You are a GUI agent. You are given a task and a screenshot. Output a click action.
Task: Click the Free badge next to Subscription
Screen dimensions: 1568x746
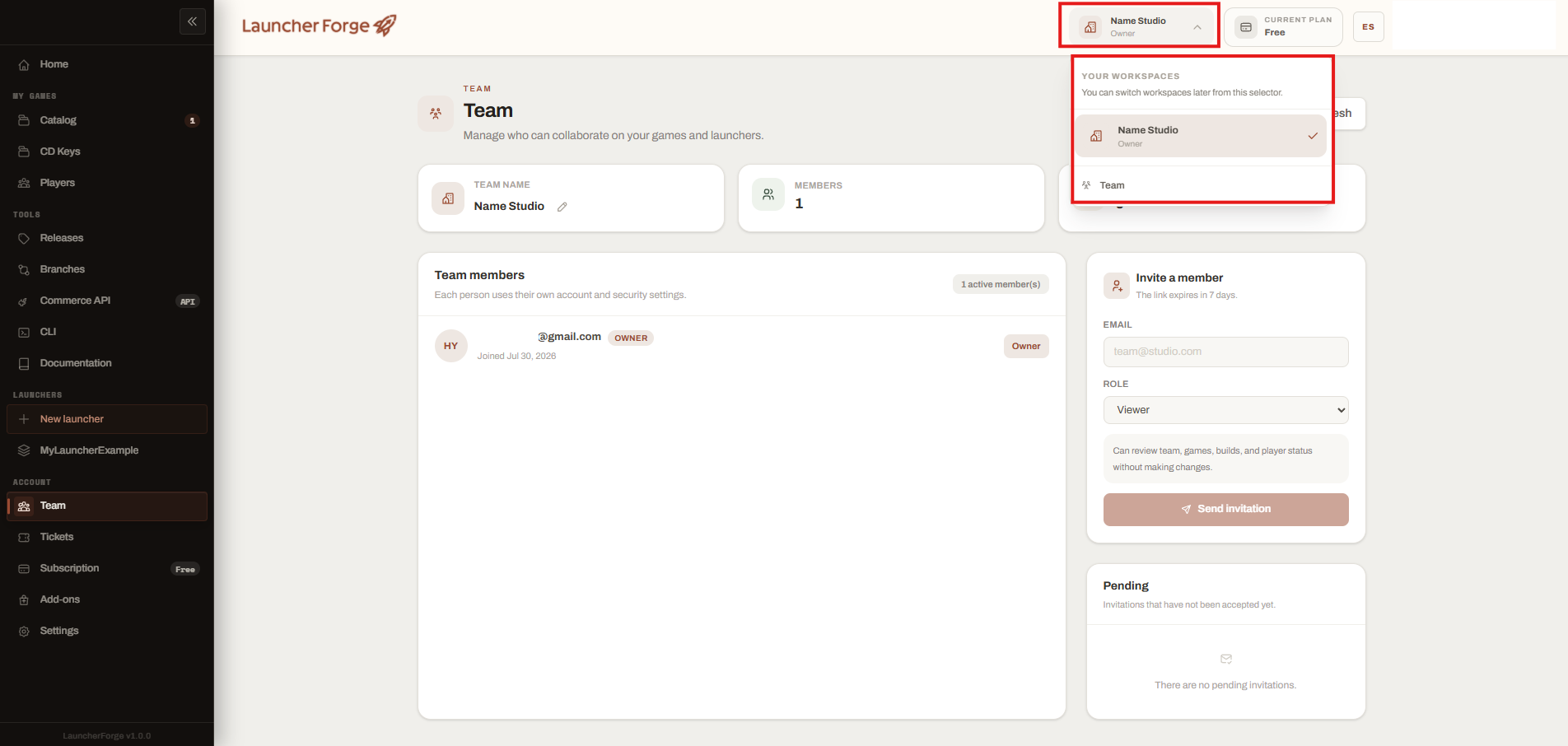[185, 569]
